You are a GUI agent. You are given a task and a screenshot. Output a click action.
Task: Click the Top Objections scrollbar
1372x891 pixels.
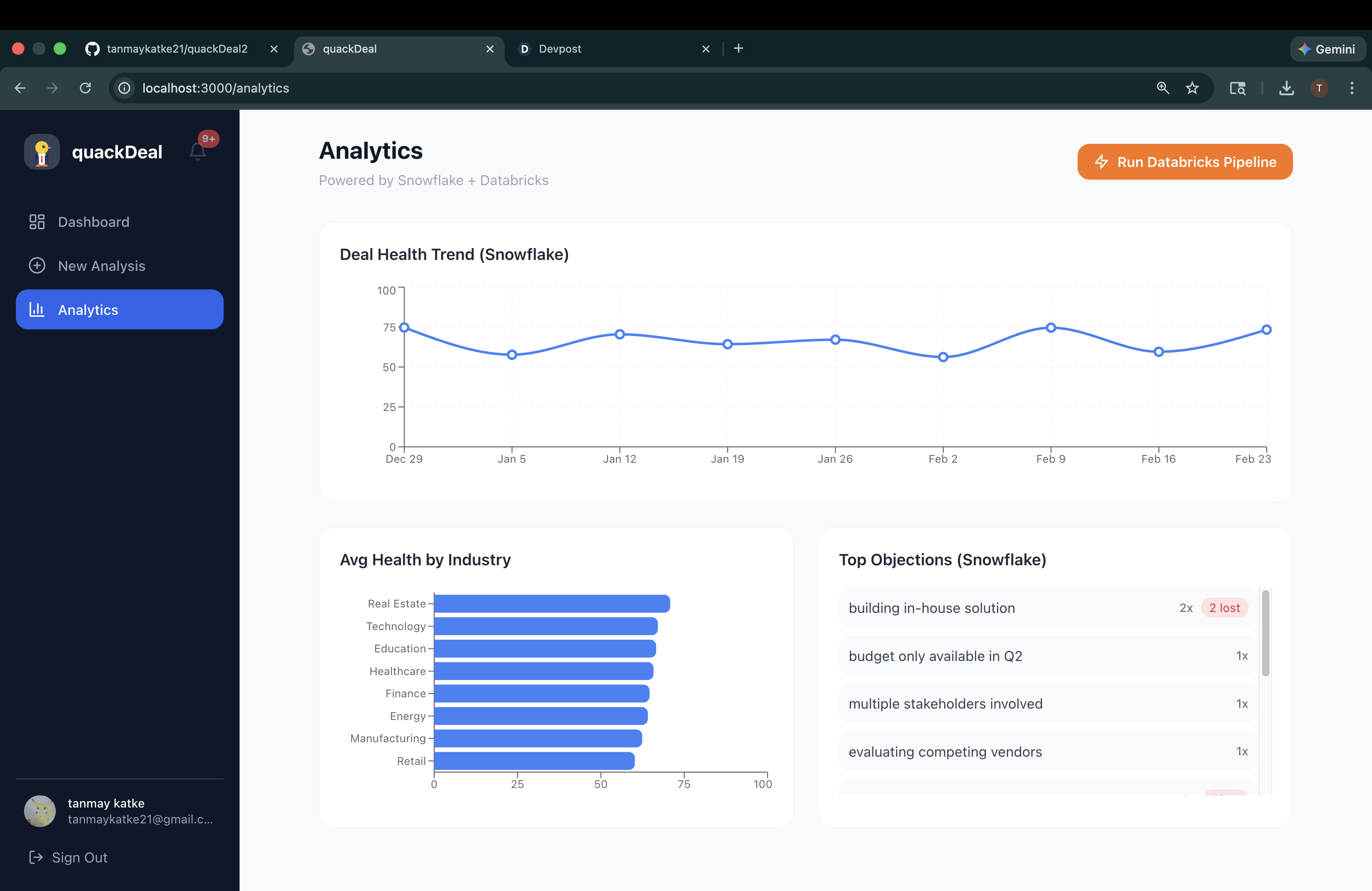(x=1265, y=633)
